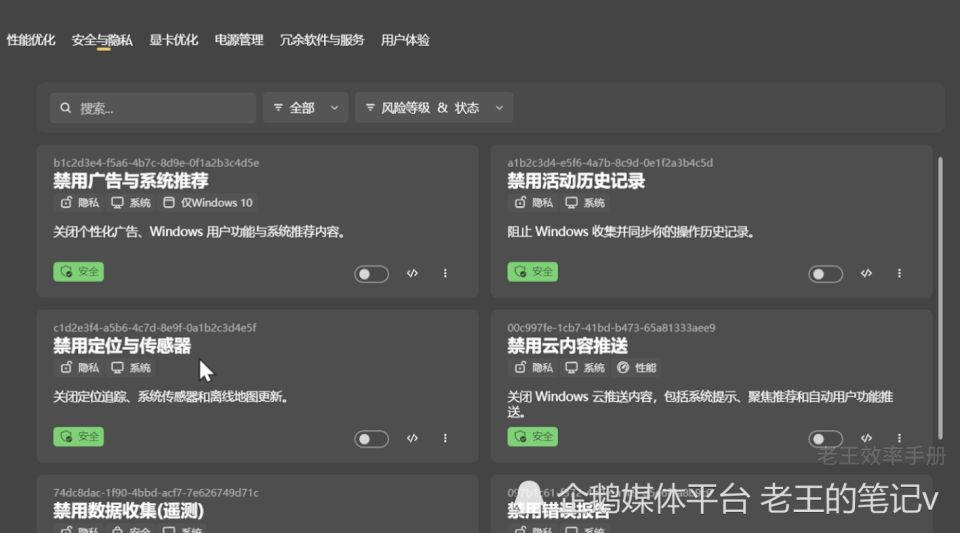
Task: View code for 禁用云内容推送
Action: (x=866, y=438)
